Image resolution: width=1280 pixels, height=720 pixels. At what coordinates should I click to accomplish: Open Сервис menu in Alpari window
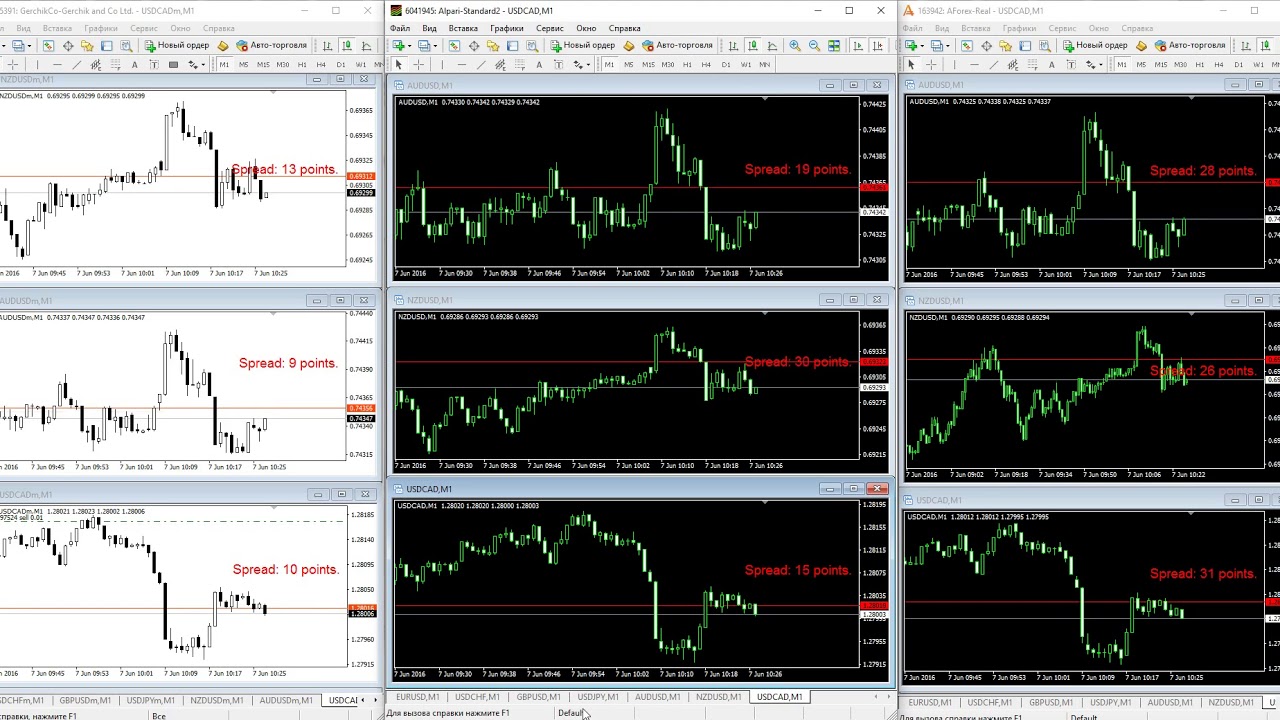[549, 28]
